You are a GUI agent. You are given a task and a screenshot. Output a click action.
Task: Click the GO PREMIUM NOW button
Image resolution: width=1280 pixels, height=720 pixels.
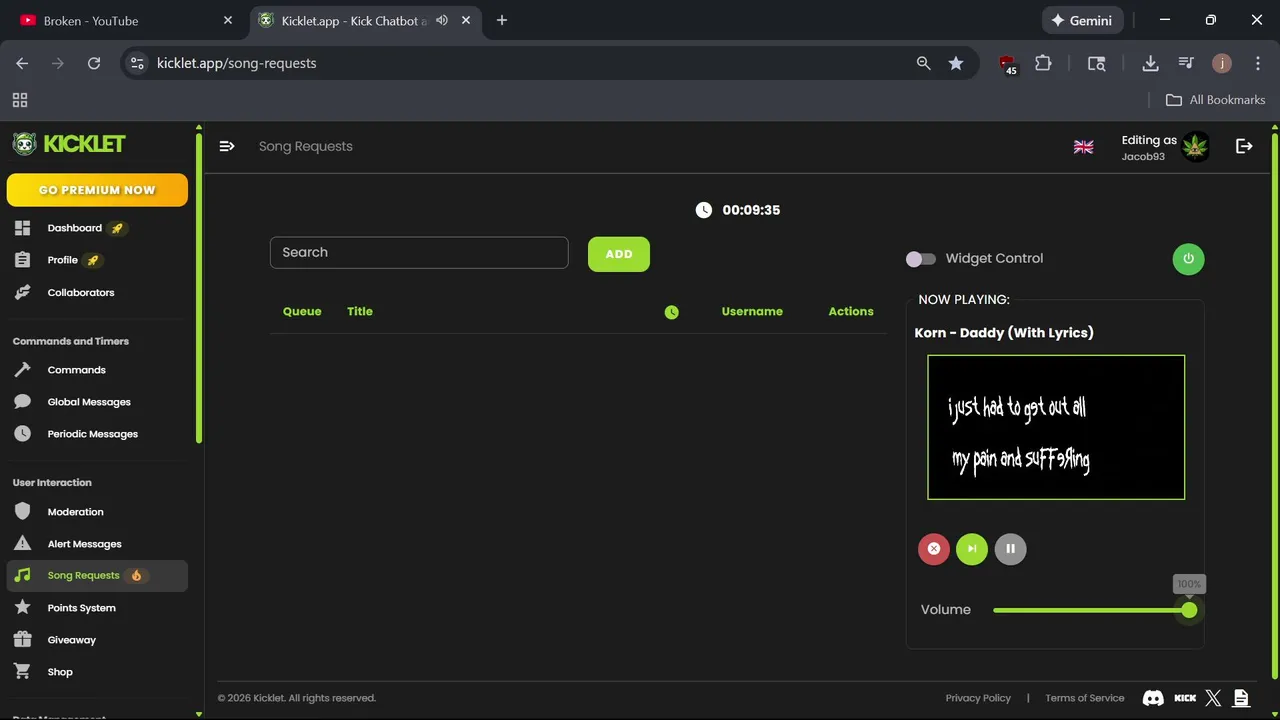tap(97, 190)
